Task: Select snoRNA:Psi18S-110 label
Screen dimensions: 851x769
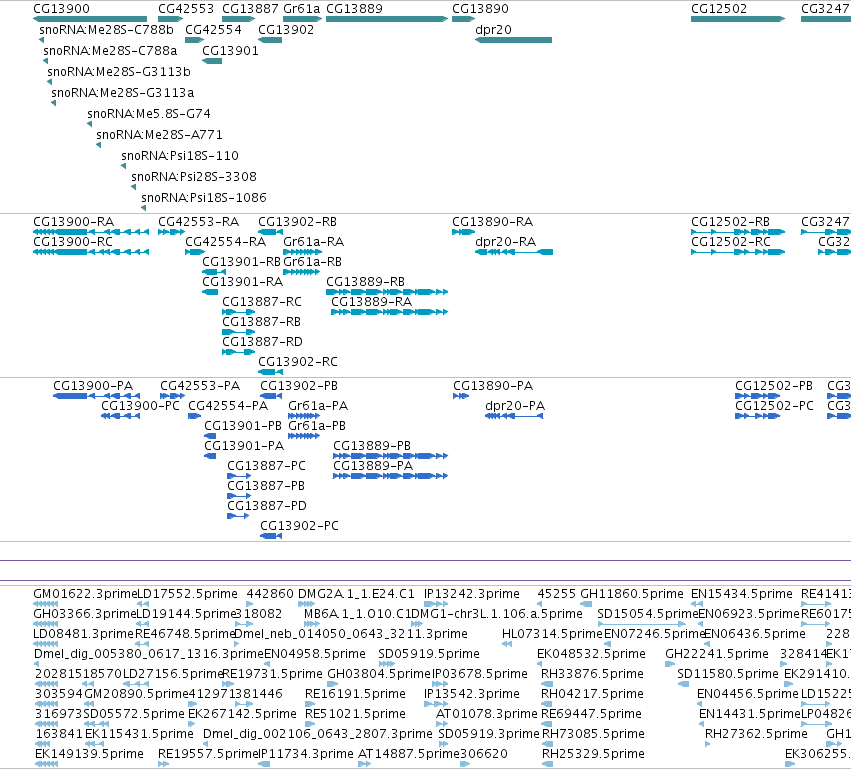Action: tap(180, 156)
